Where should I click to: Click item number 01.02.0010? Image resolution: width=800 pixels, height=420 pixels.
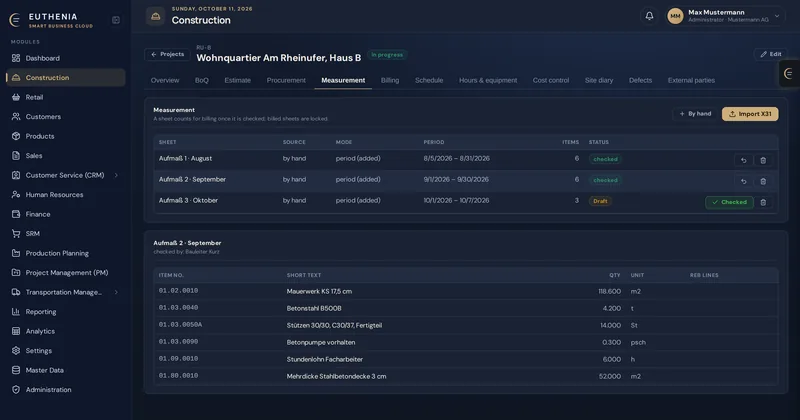tap(178, 291)
